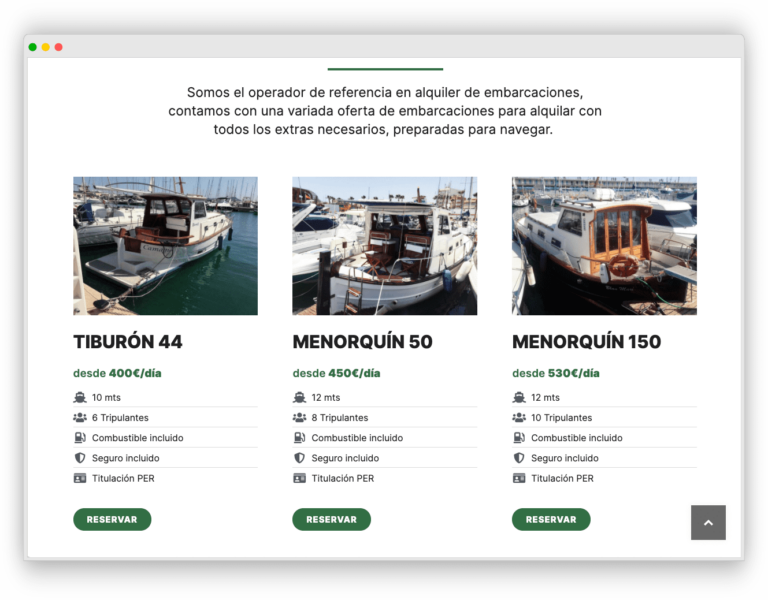768x600 pixels.
Task: Open the Menorquín 150 boat photo
Action: [x=604, y=246]
